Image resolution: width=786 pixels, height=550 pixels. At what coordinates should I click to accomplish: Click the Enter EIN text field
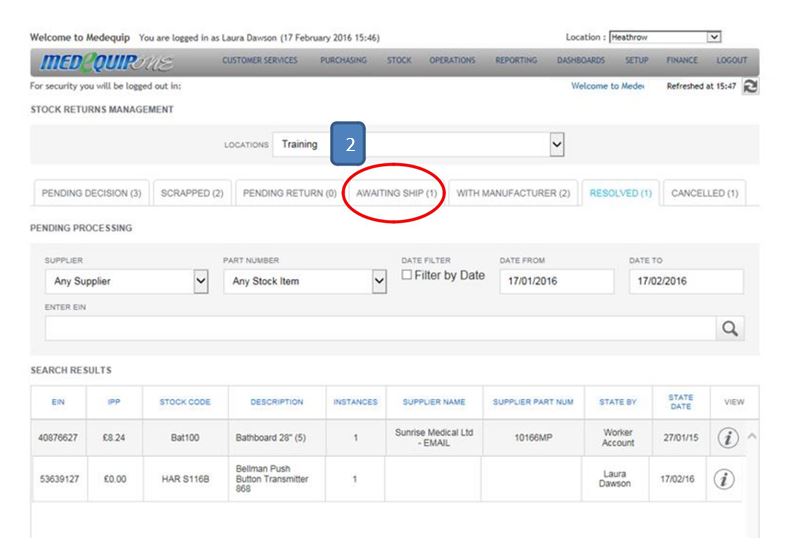(x=380, y=328)
